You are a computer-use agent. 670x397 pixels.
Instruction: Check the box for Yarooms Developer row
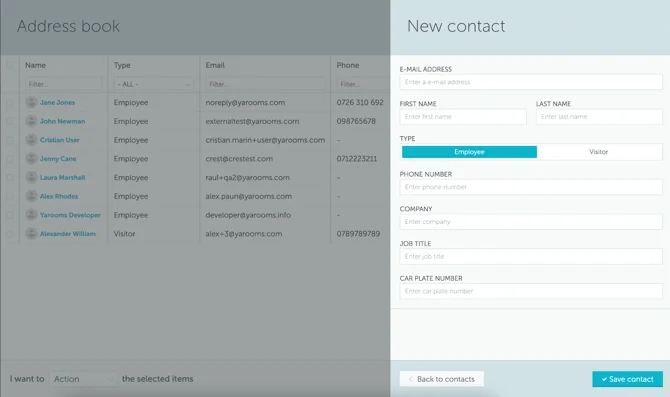pyautogui.click(x=10, y=215)
